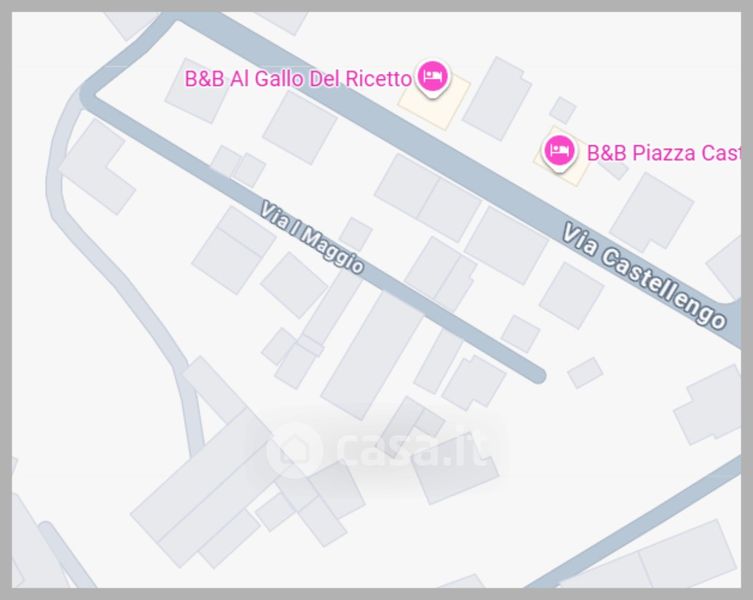Select the B&B Piazza Cast hotel pin

click(559, 152)
